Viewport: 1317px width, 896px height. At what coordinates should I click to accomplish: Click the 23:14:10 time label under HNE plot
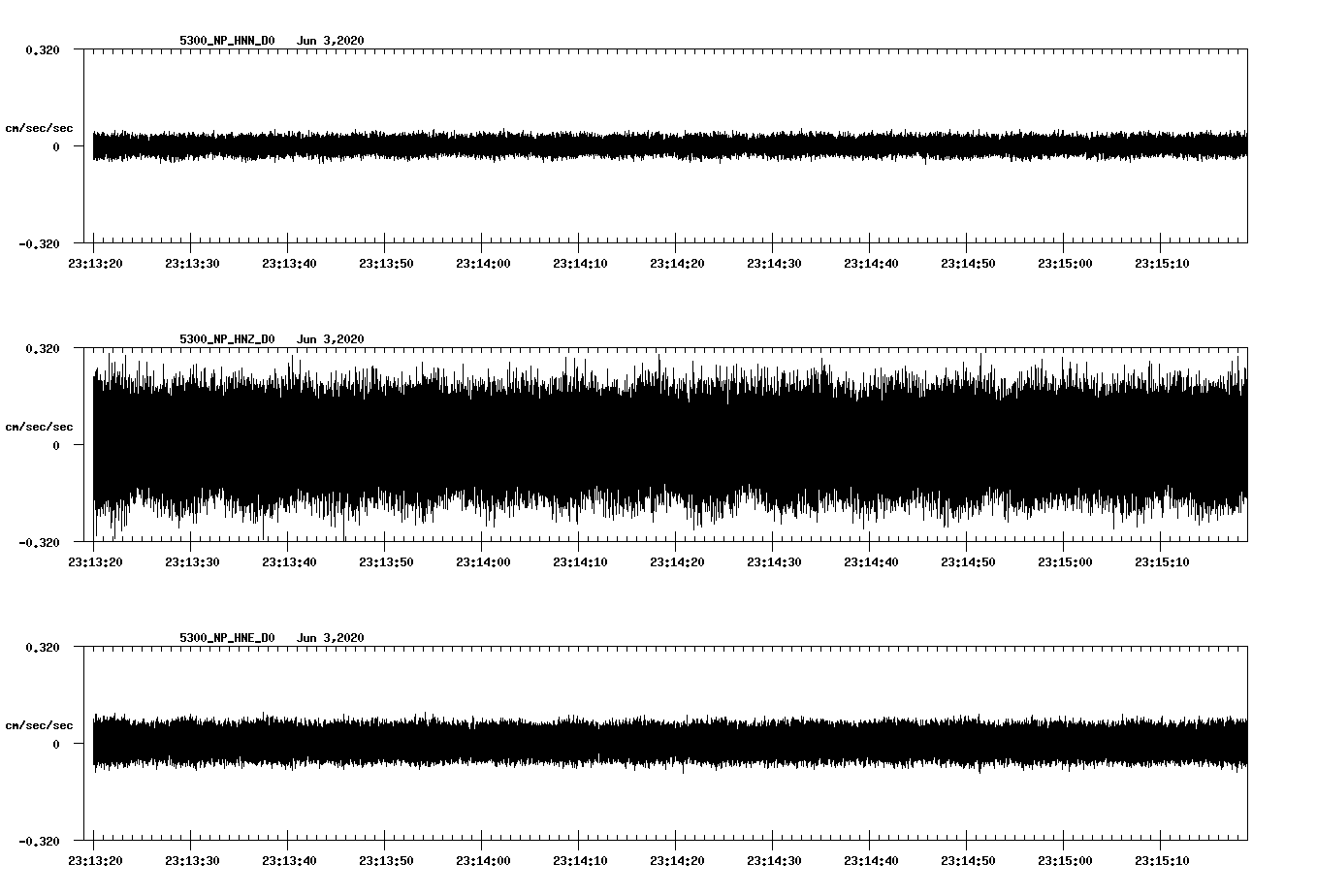pyautogui.click(x=580, y=860)
